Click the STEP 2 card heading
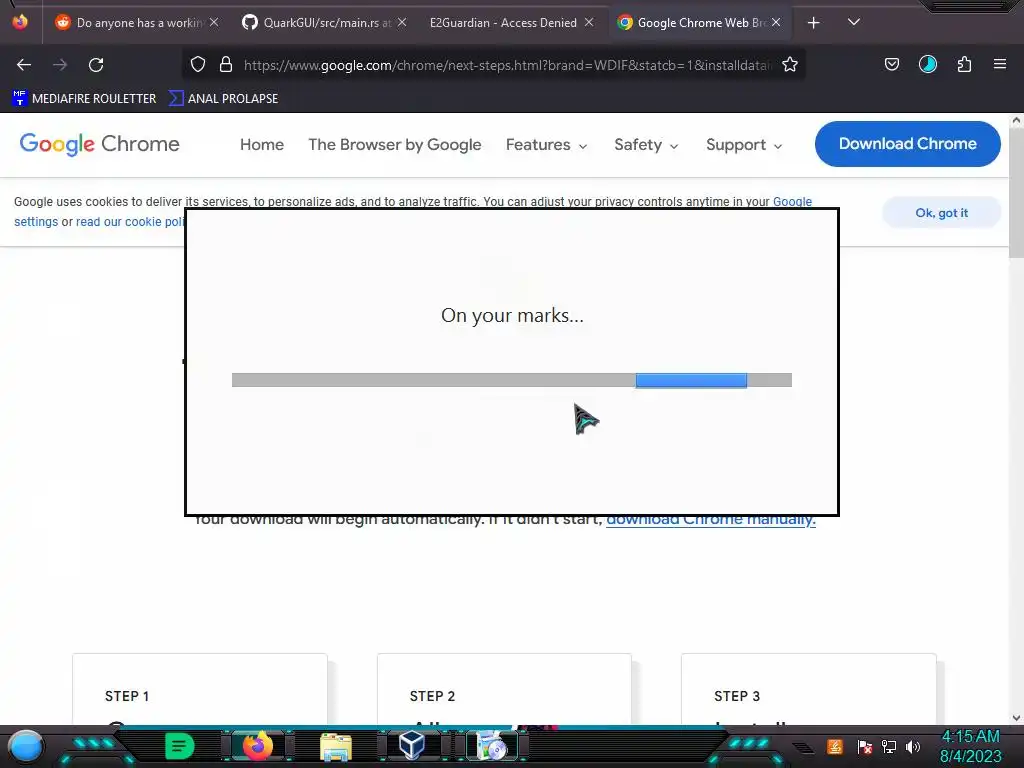Image resolution: width=1024 pixels, height=768 pixels. pos(432,696)
